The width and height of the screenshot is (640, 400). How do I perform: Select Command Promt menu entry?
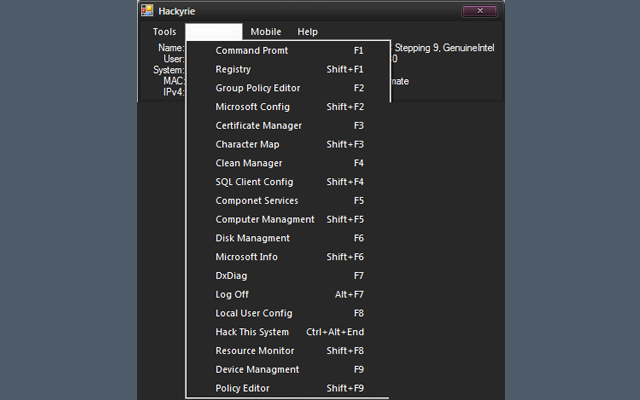tap(251, 50)
